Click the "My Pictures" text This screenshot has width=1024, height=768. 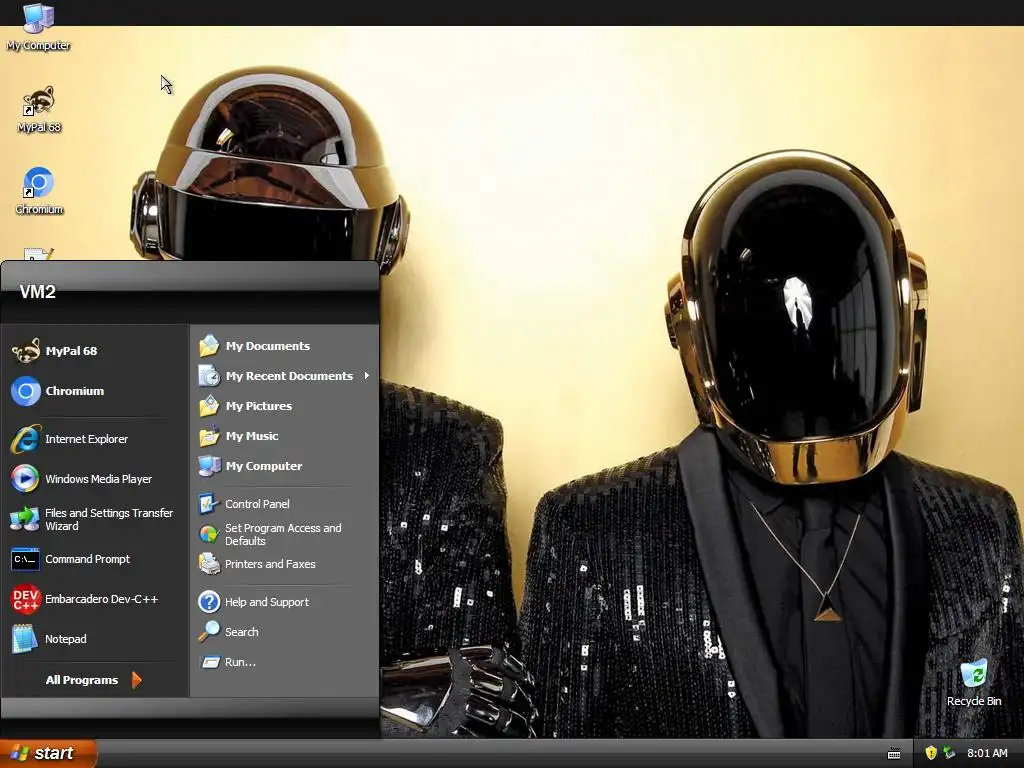click(259, 406)
